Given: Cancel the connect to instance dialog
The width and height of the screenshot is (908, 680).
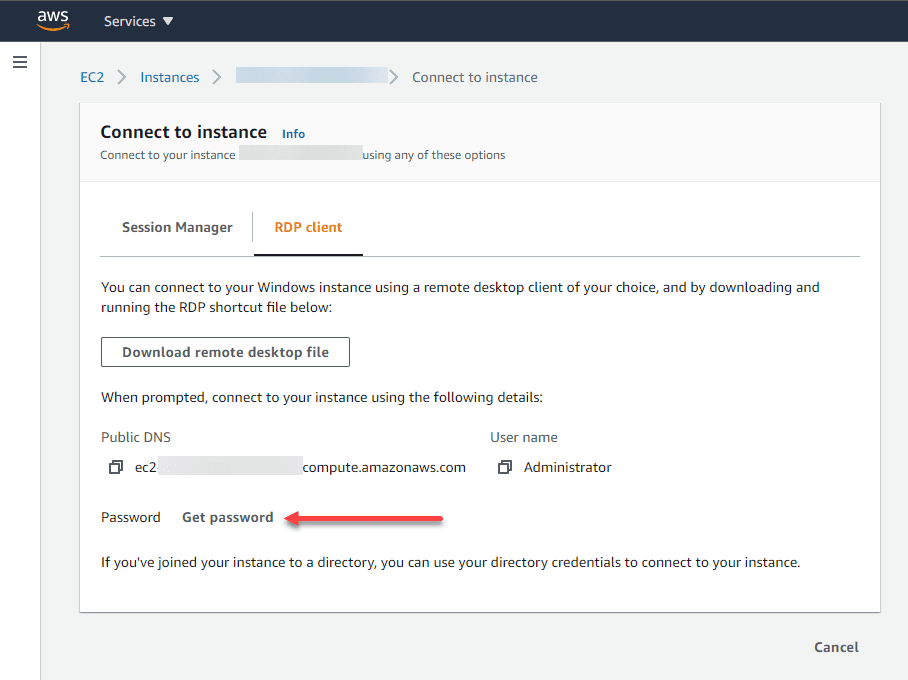Looking at the screenshot, I should 836,647.
